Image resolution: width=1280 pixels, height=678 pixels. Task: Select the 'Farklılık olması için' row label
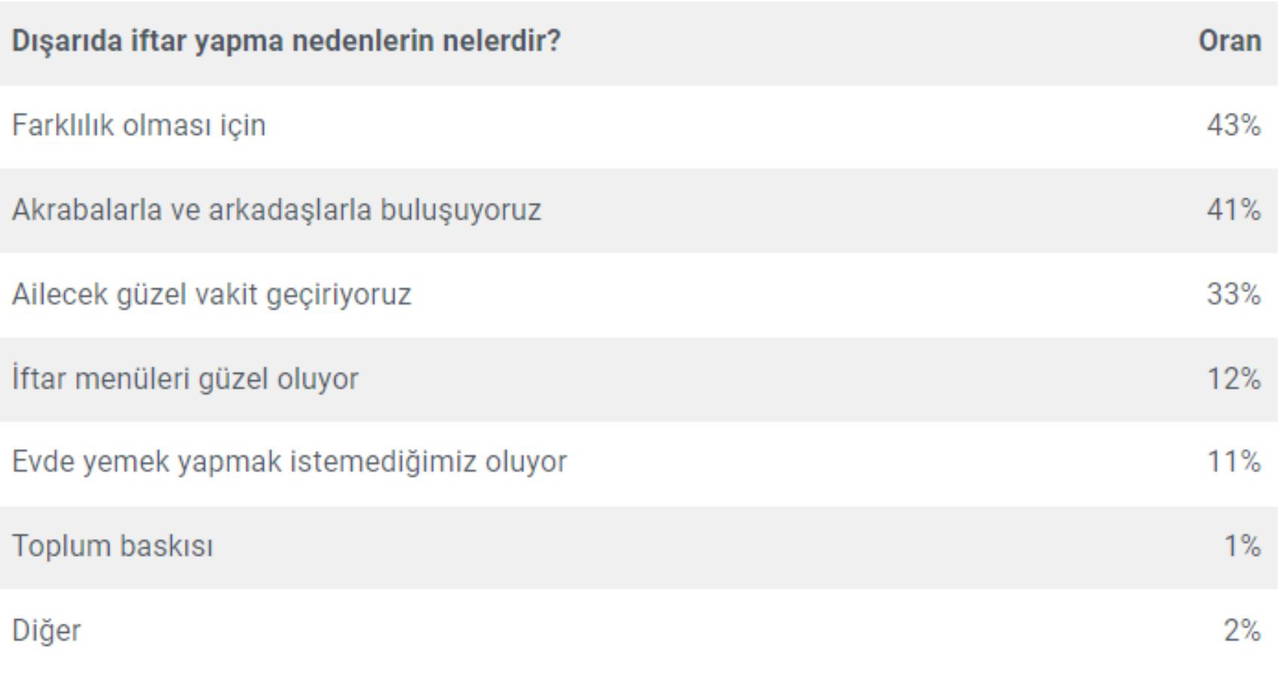pyautogui.click(x=139, y=126)
